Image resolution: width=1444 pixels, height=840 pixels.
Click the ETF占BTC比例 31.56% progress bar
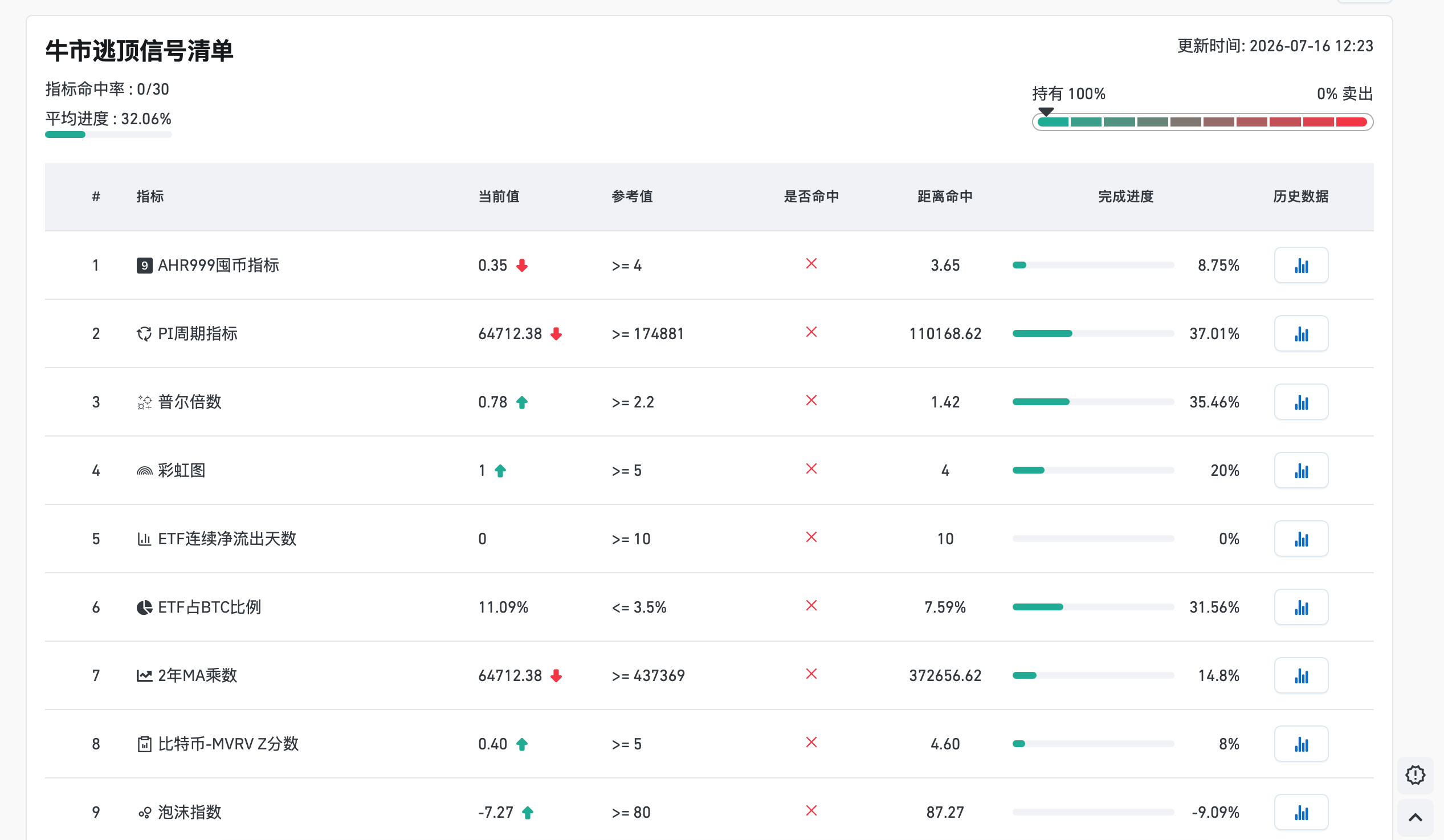[x=1093, y=607]
